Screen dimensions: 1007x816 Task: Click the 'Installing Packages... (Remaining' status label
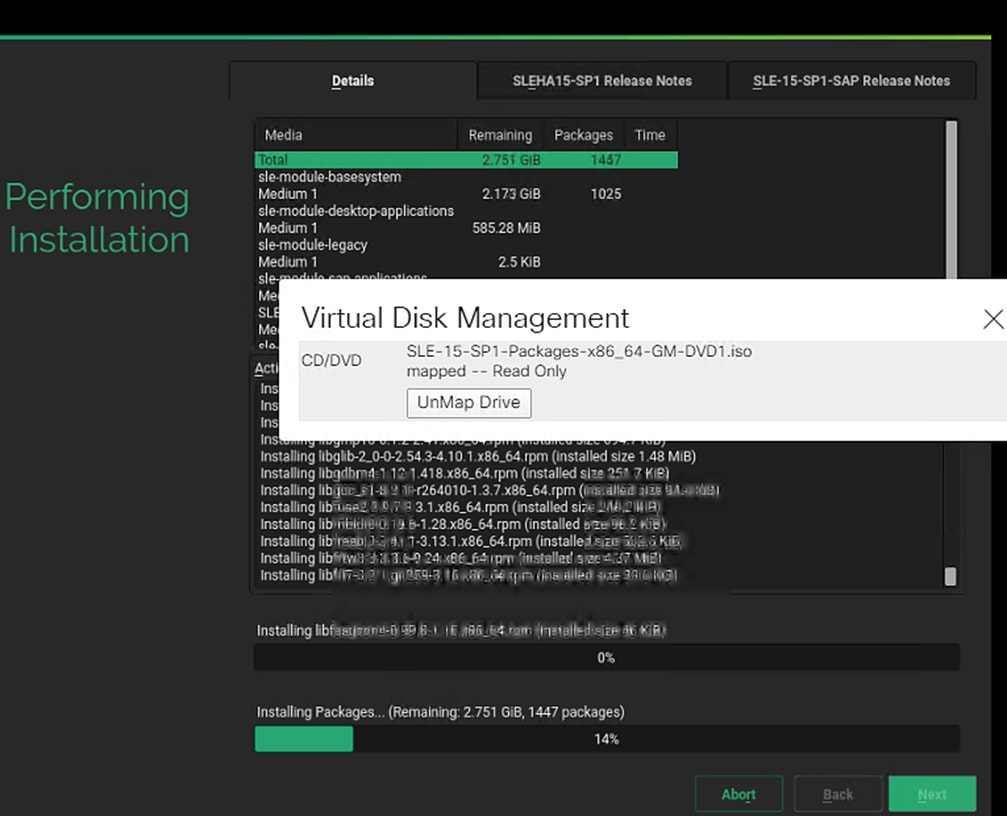coord(441,712)
